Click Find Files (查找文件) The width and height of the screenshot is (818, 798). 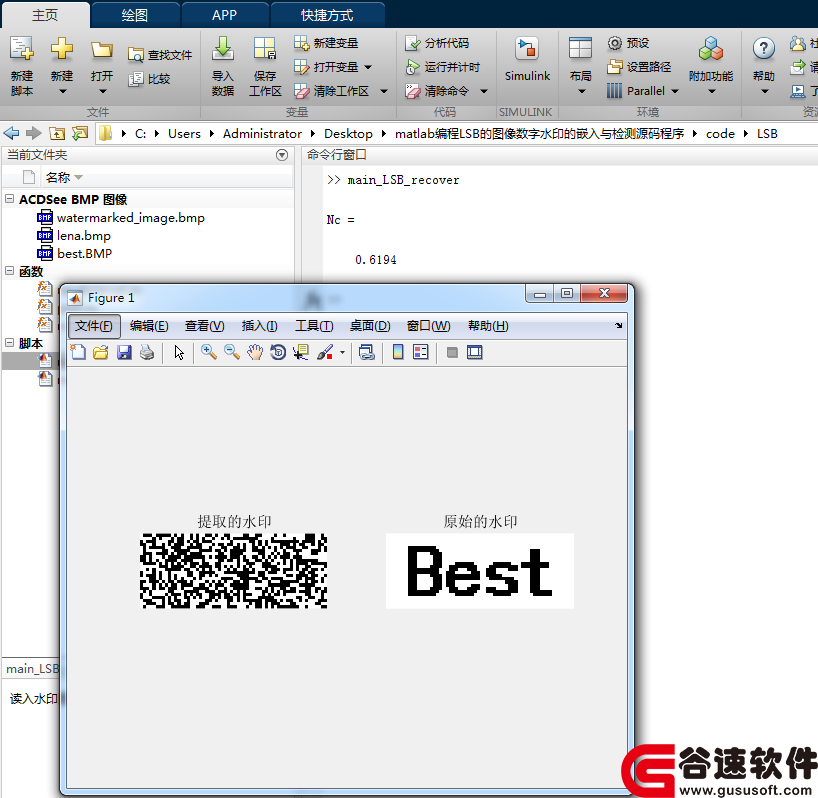(160, 55)
